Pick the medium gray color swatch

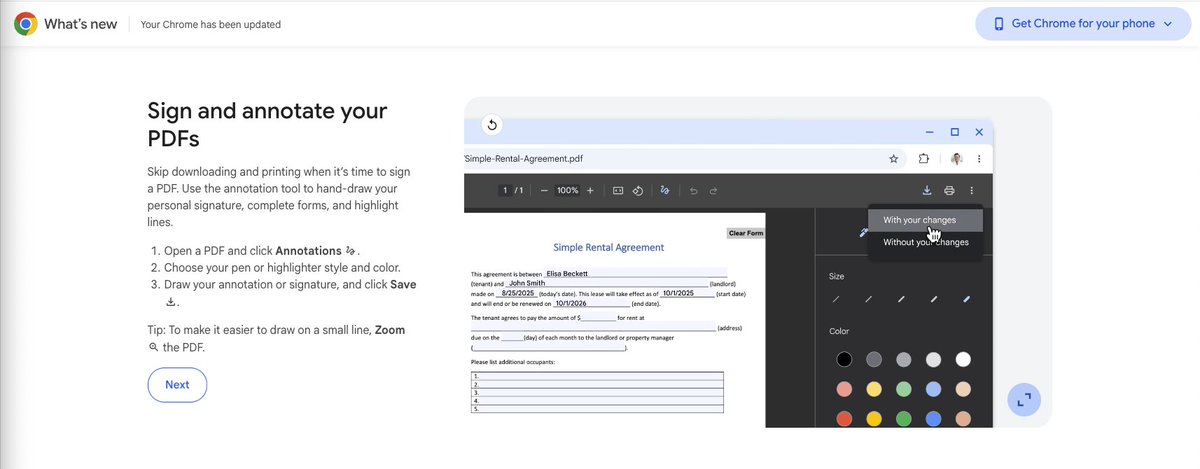coord(904,359)
